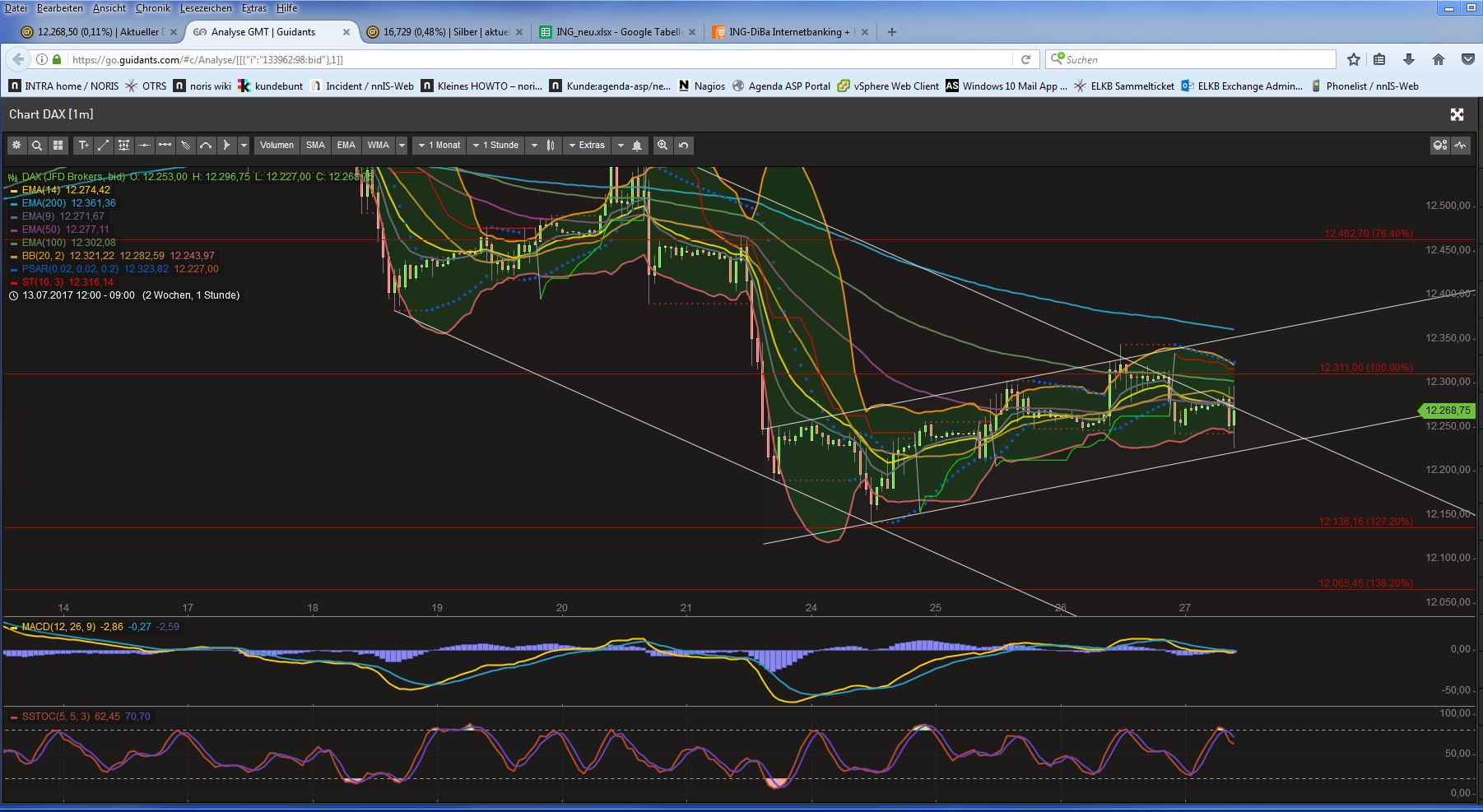
Task: Select the curve drawing tool
Action: point(206,146)
